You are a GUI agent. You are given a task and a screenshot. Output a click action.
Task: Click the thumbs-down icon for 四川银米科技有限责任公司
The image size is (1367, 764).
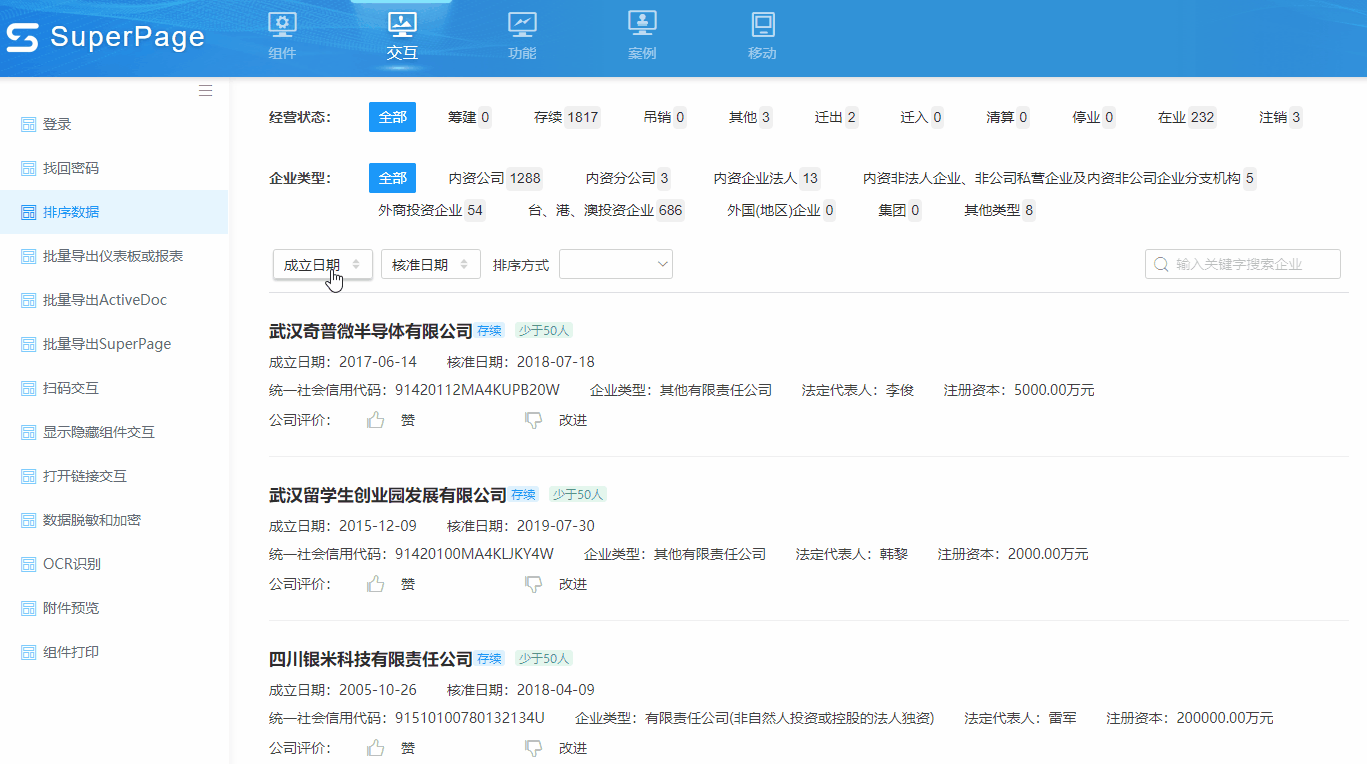click(533, 746)
